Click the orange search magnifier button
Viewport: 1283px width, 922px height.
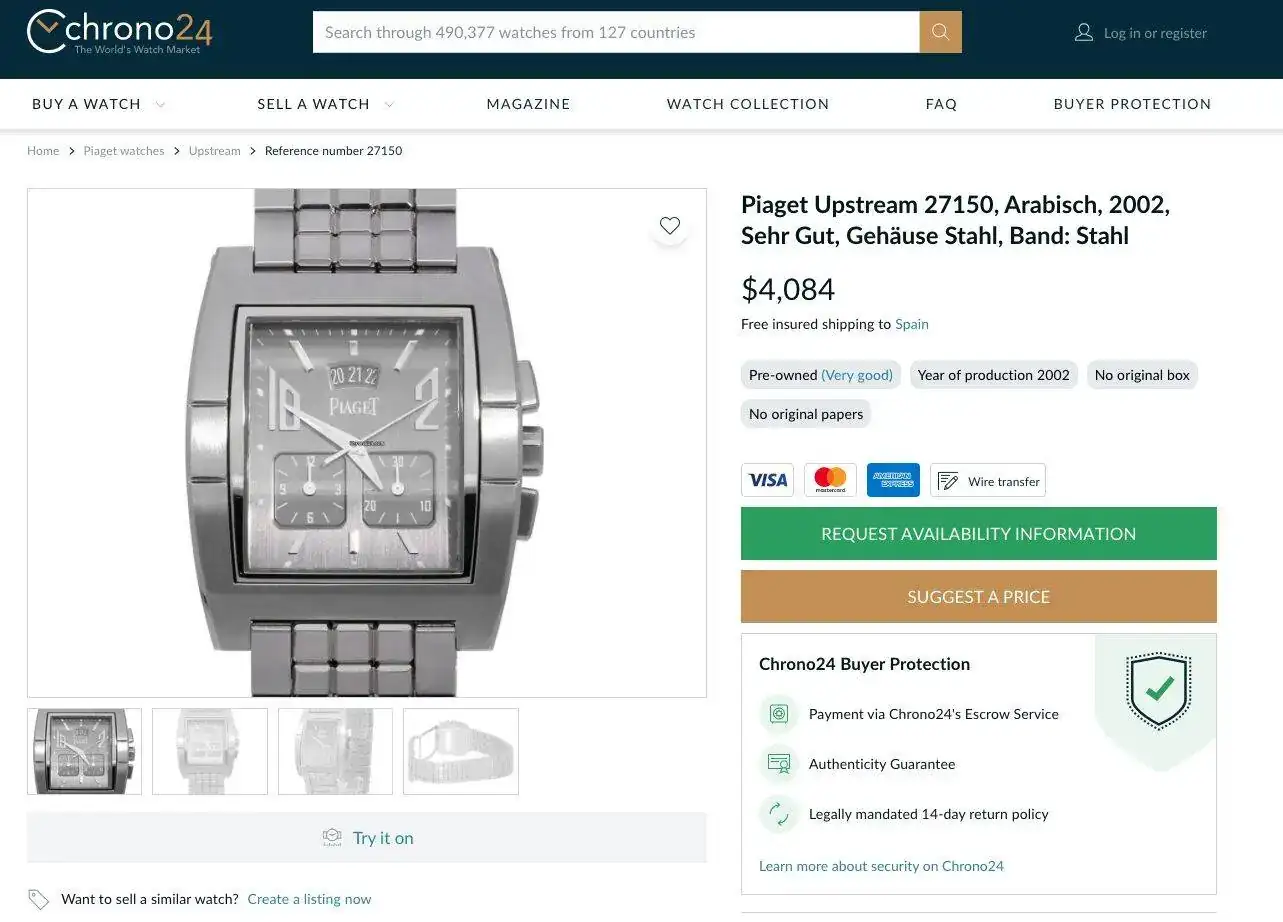(x=940, y=32)
